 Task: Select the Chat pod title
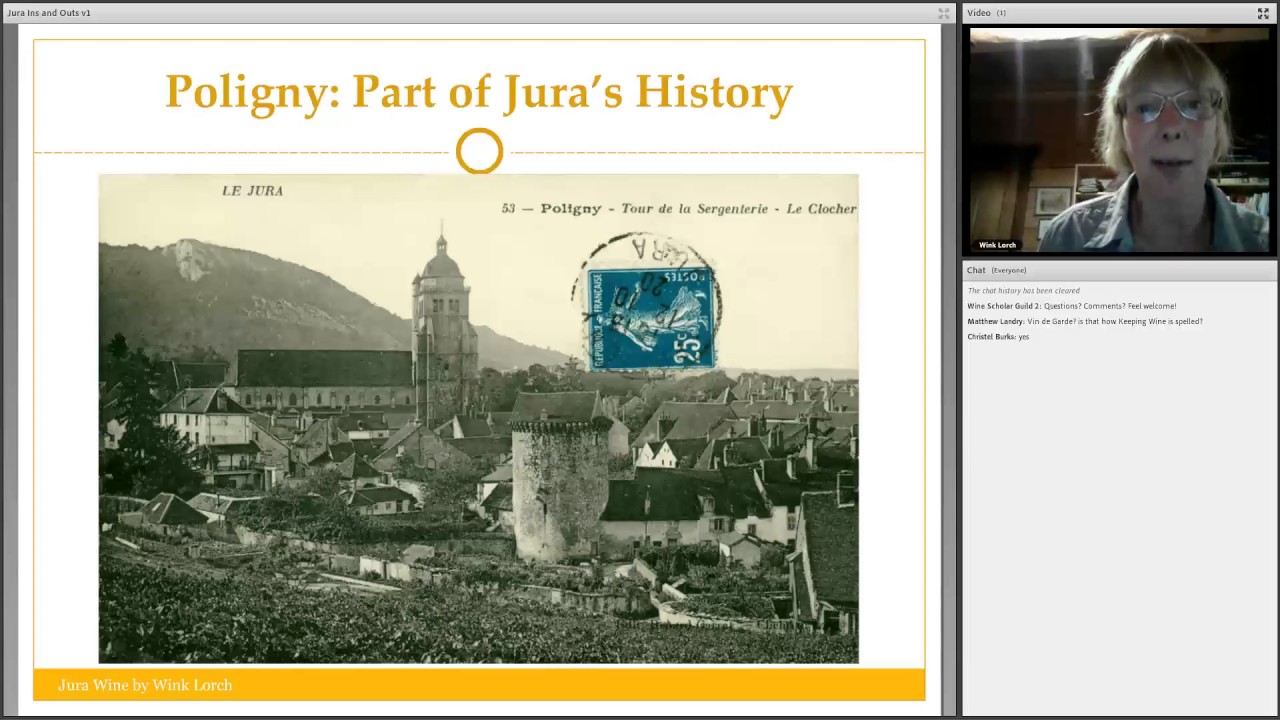(x=976, y=270)
